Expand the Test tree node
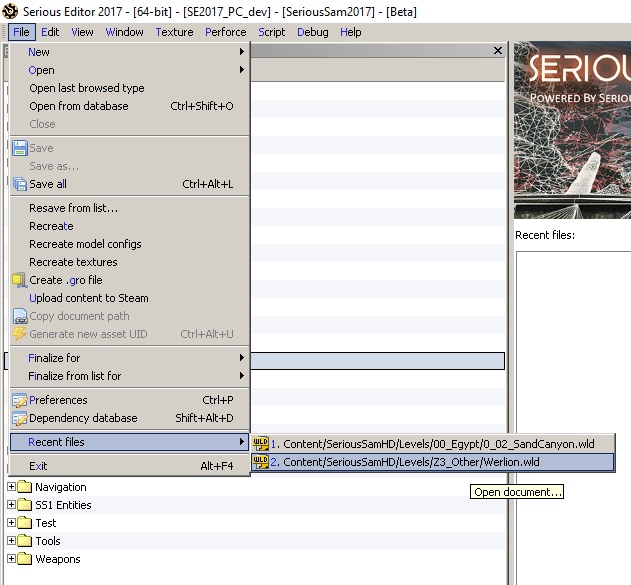Screen dimensions: 631x585 tap(11, 523)
